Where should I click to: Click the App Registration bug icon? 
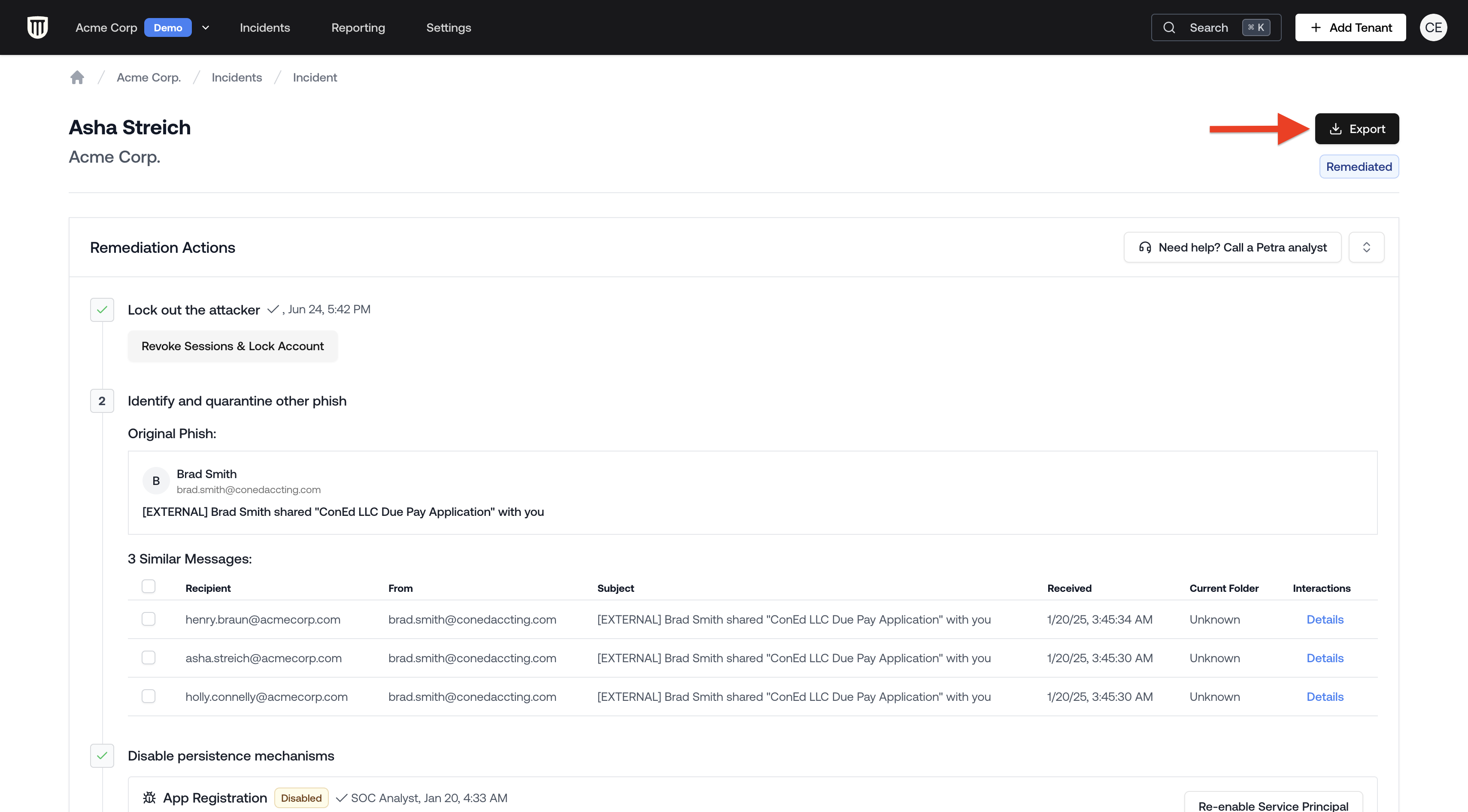tap(149, 797)
